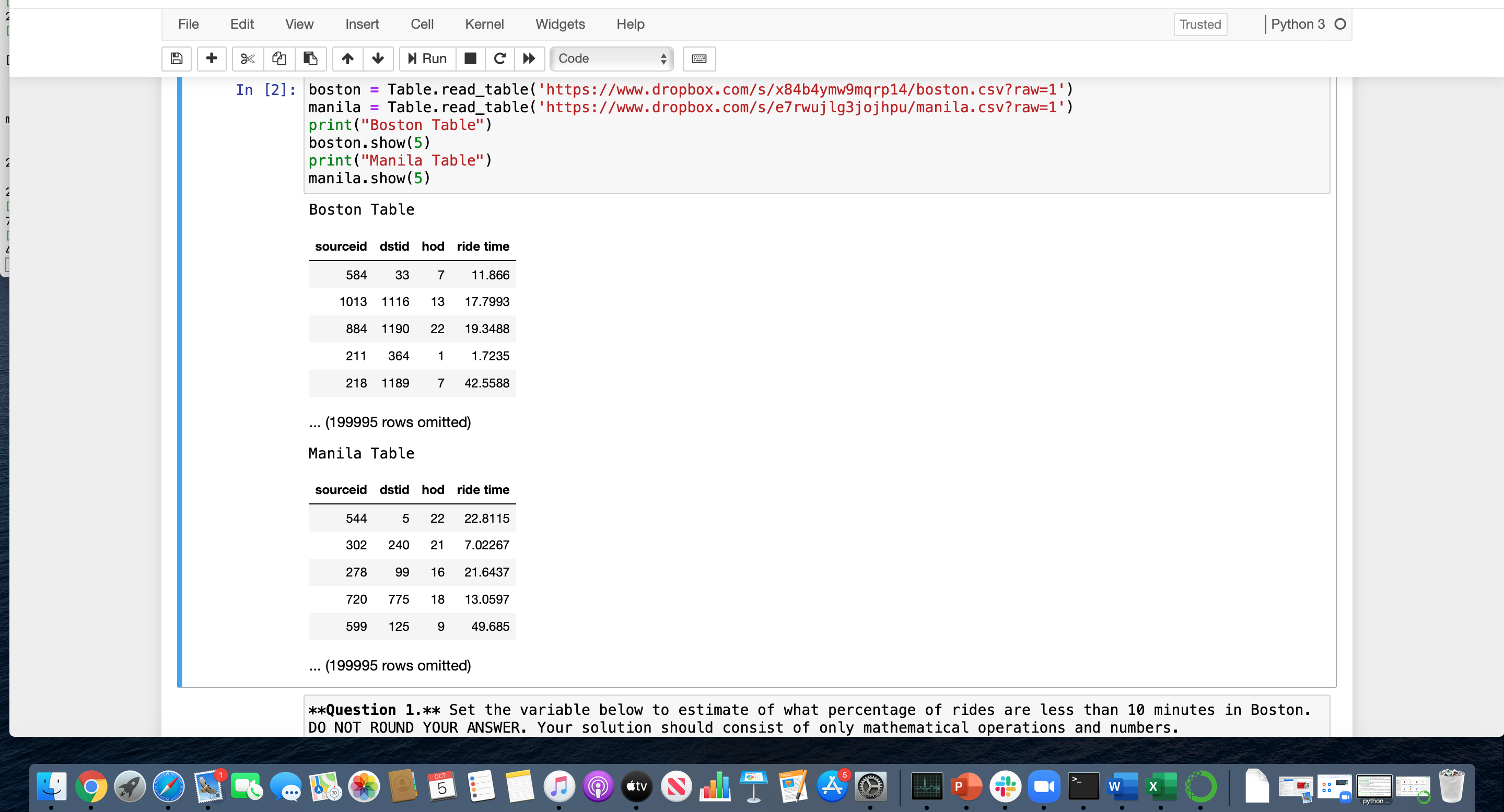Click the Cut selected cells icon
Viewport: 1504px width, 812px height.
(247, 58)
